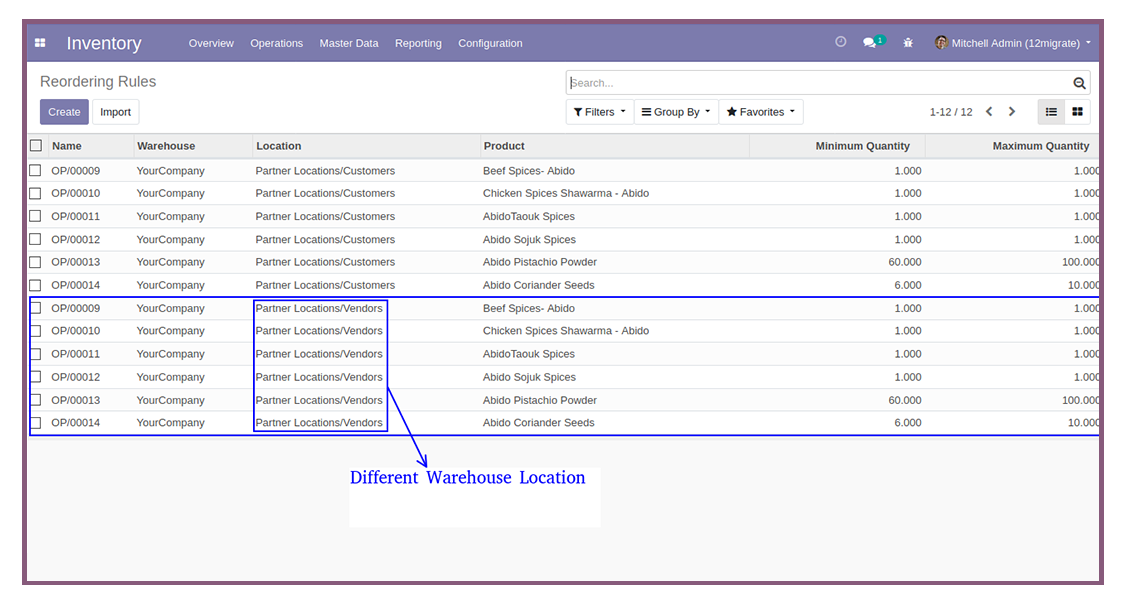This screenshot has width=1126, height=607.
Task: Open the Operations menu
Action: [276, 43]
